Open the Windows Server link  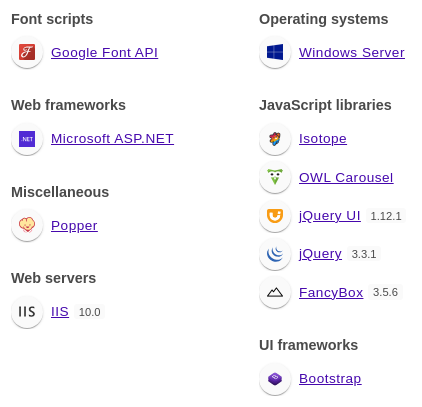(x=352, y=53)
